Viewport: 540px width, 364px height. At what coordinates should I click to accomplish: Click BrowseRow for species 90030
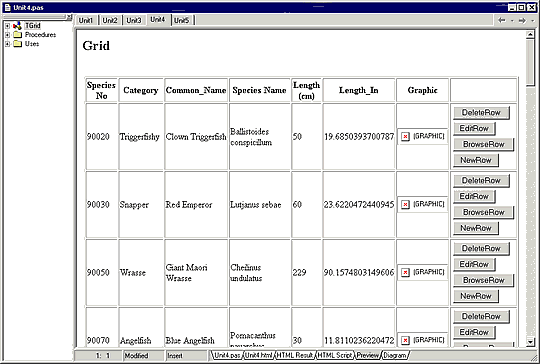[x=483, y=212]
